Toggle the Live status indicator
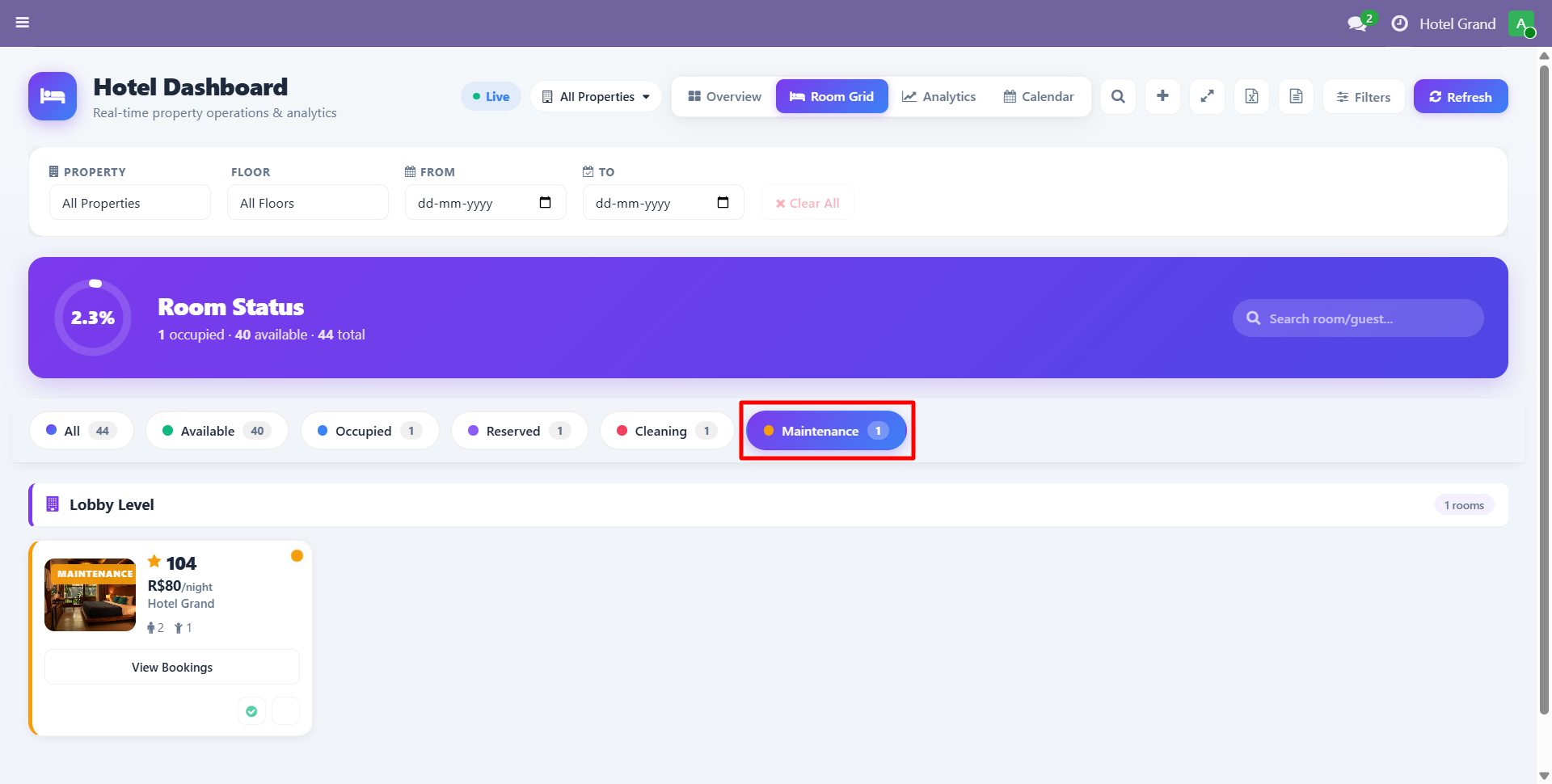 [491, 97]
